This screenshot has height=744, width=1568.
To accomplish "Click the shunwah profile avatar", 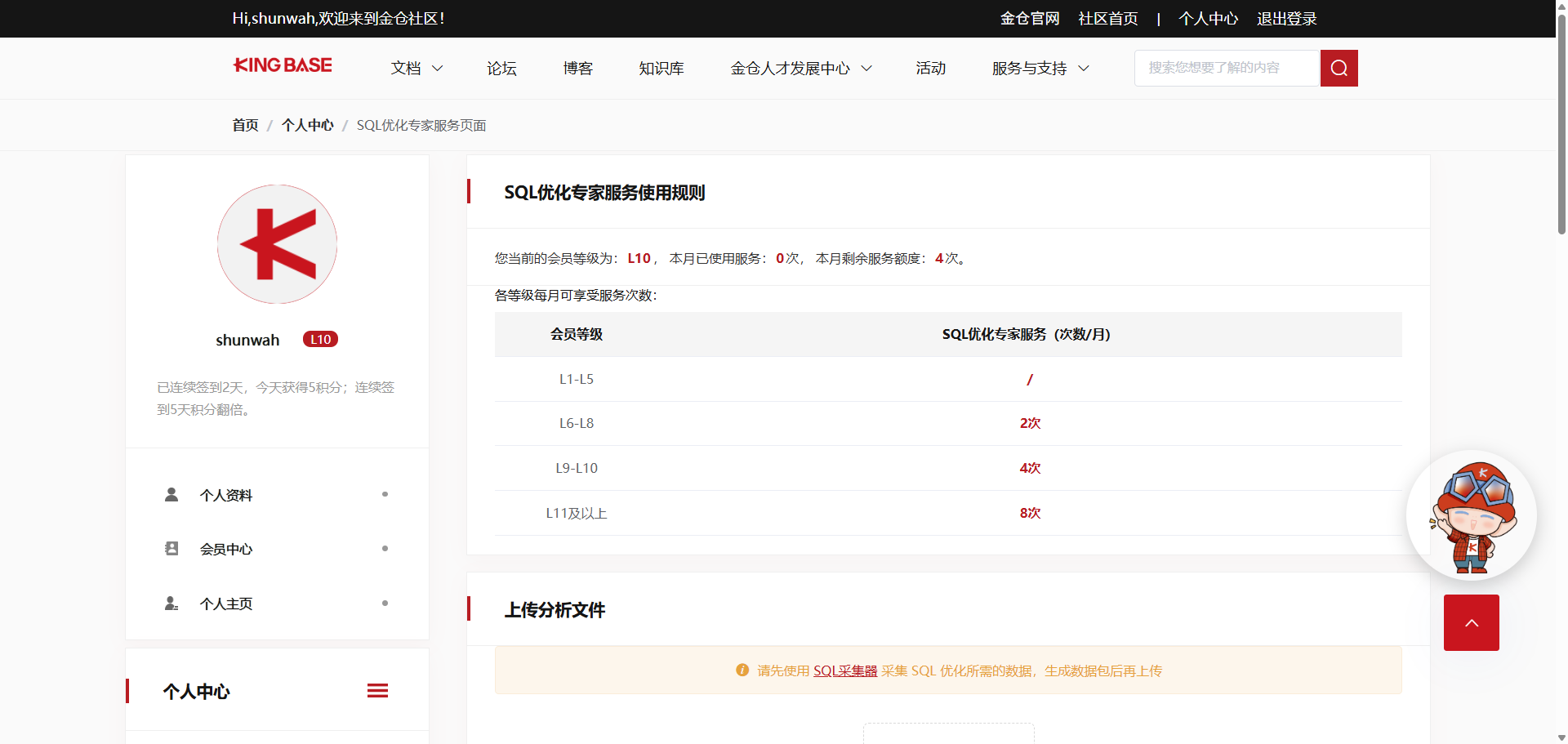I will click(277, 244).
